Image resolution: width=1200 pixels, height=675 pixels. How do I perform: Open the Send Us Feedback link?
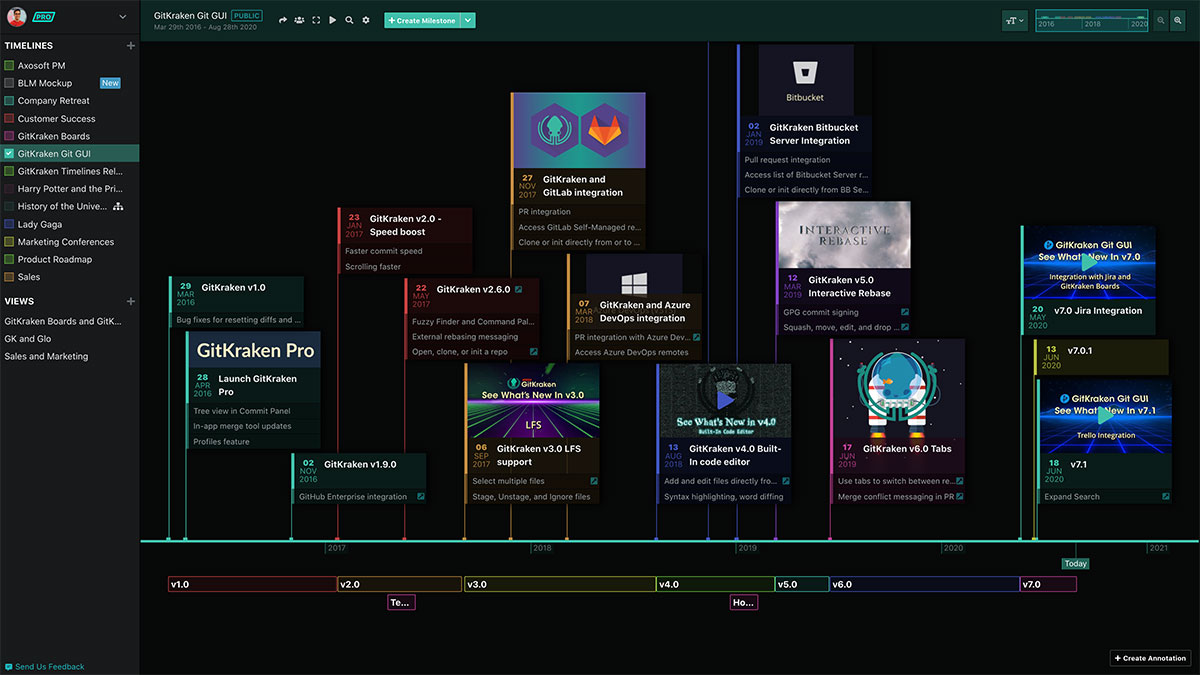44,666
